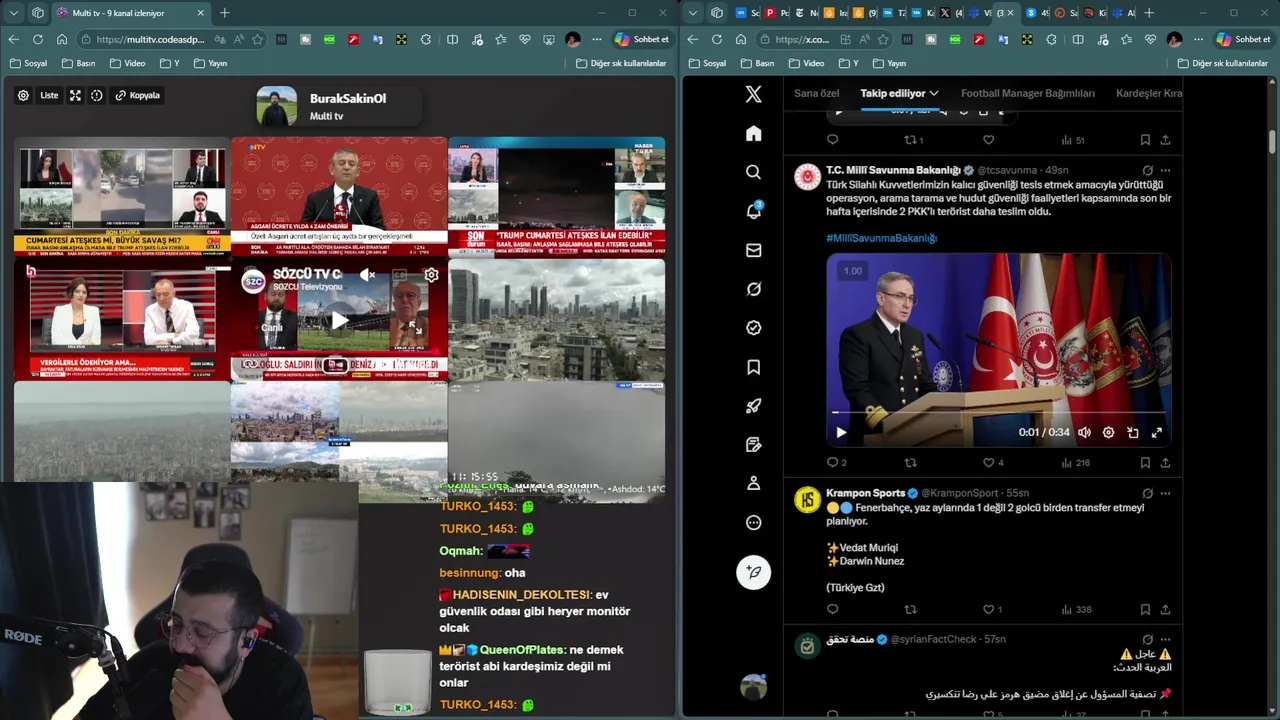
Task: Open Krampon Sports profile name
Action: [865, 493]
